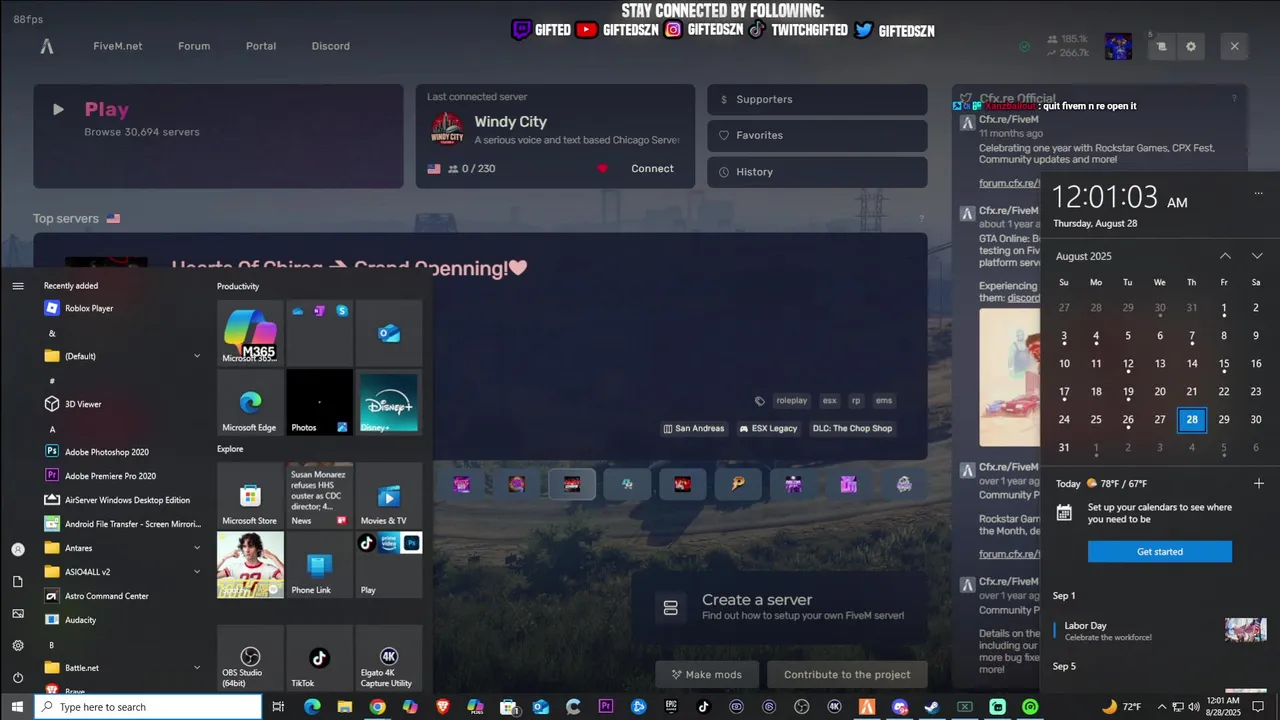Open the Movies & TV tile
1280x720 pixels.
(389, 495)
